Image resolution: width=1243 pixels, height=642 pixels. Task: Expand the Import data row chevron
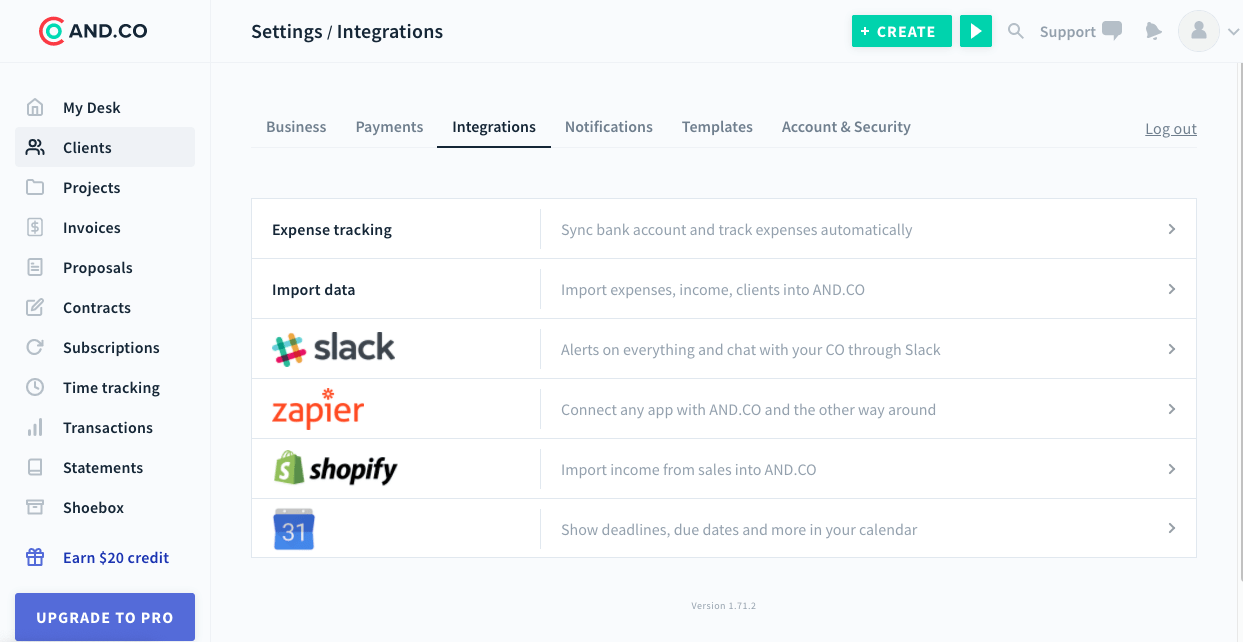tap(1172, 289)
